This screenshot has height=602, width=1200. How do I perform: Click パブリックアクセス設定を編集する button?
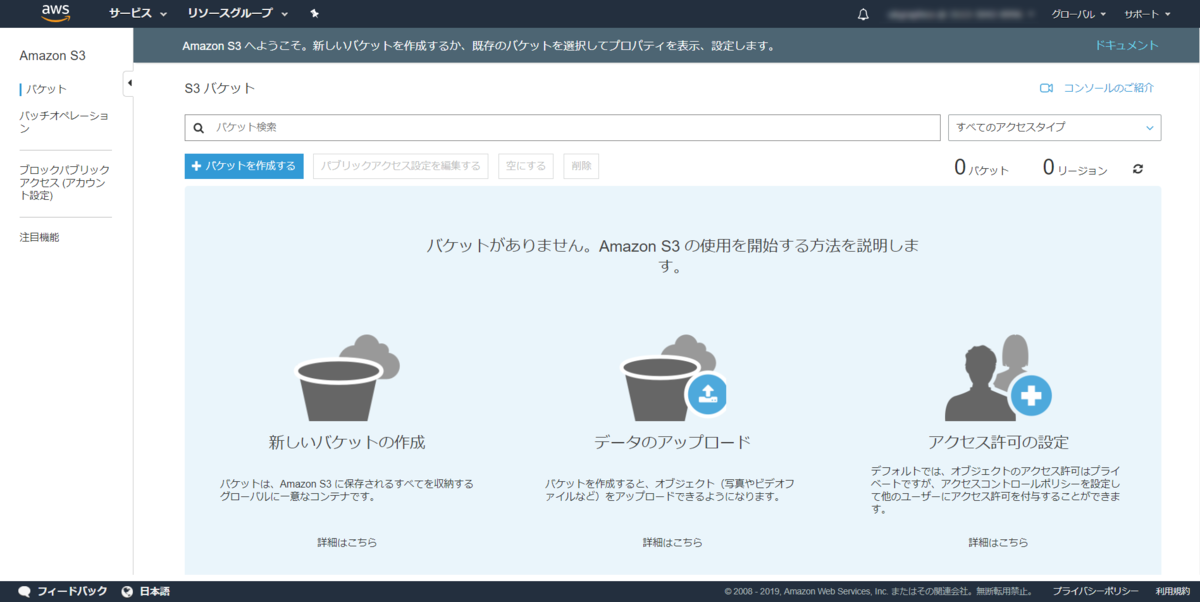click(x=400, y=166)
